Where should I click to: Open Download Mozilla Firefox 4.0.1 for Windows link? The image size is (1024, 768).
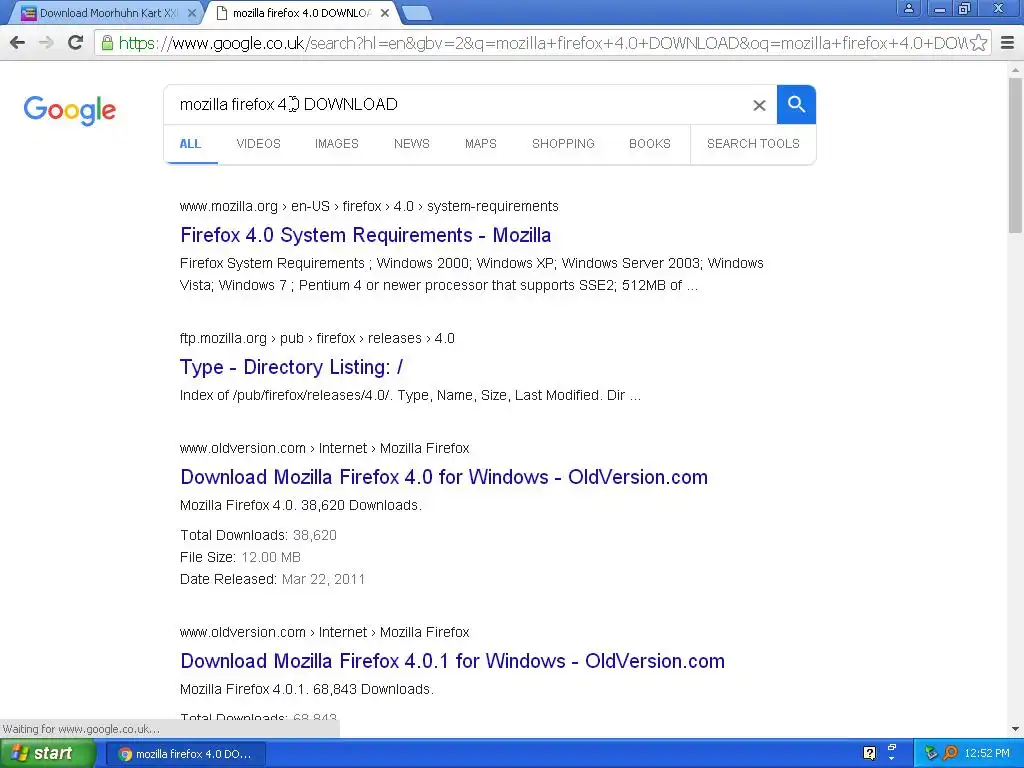pyautogui.click(x=453, y=661)
